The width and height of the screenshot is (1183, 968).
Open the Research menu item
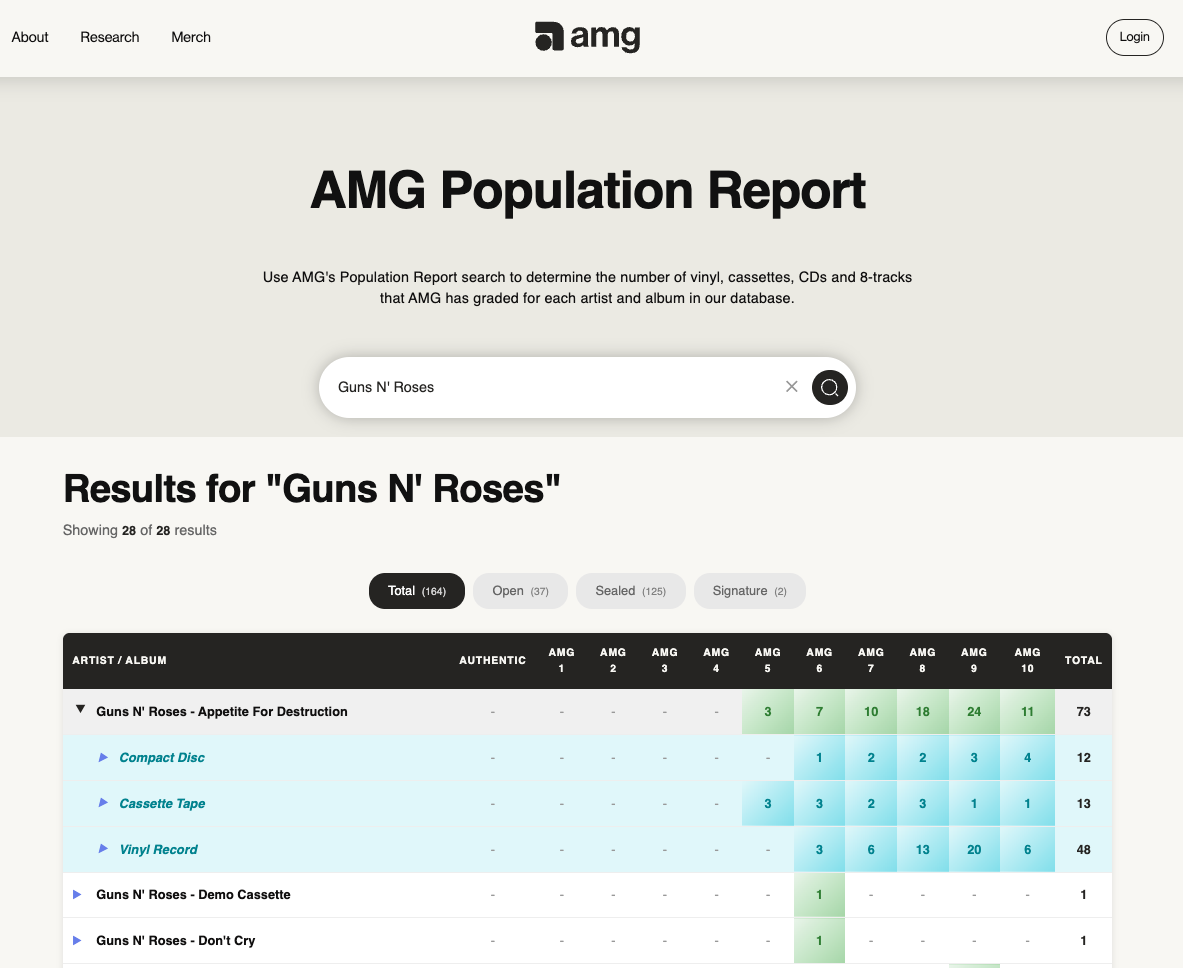(x=110, y=37)
